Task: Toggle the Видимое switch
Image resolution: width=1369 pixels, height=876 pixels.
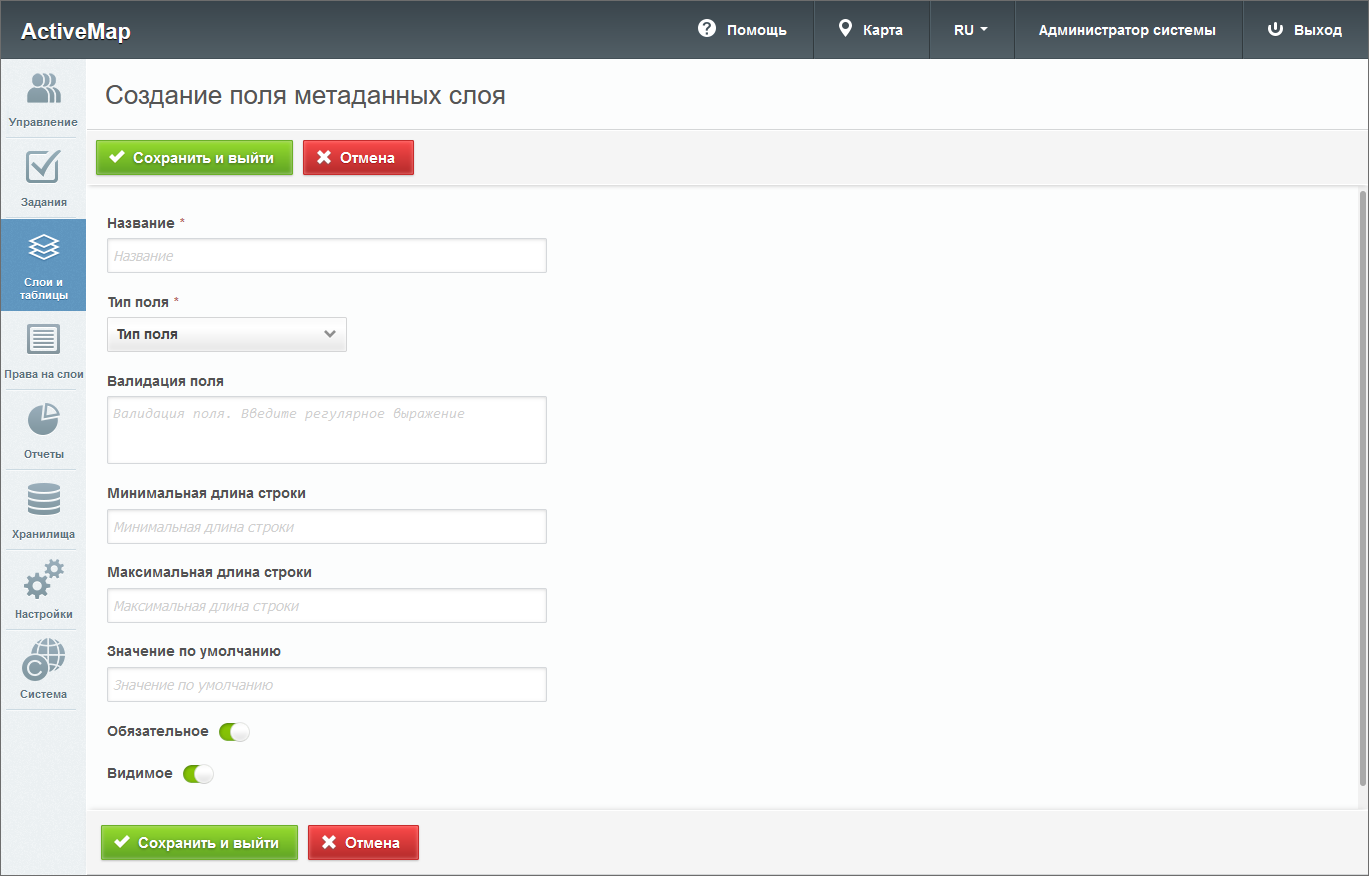Action: coord(198,774)
